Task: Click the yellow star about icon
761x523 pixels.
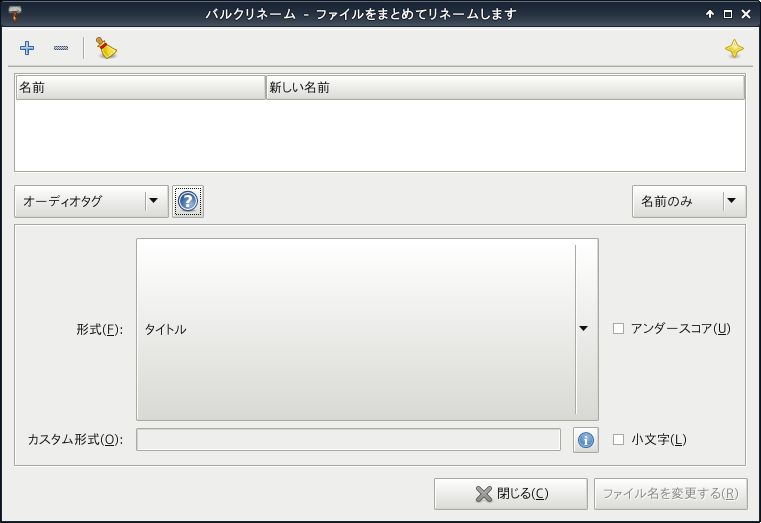Action: click(x=734, y=49)
